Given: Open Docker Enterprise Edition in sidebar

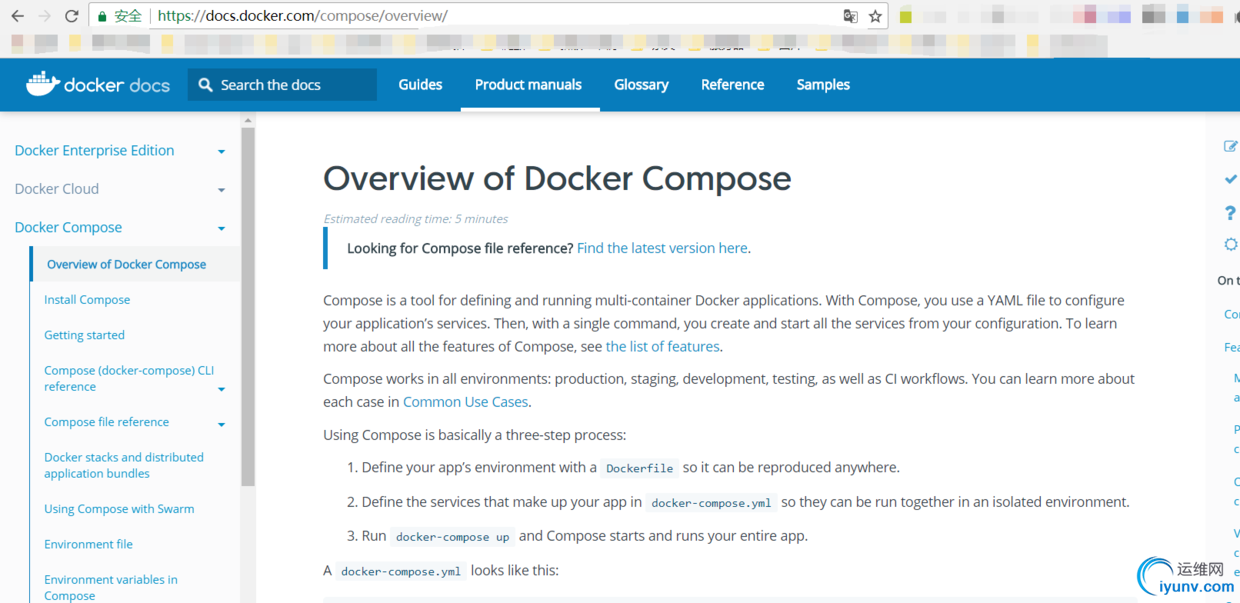Looking at the screenshot, I should click(x=94, y=151).
